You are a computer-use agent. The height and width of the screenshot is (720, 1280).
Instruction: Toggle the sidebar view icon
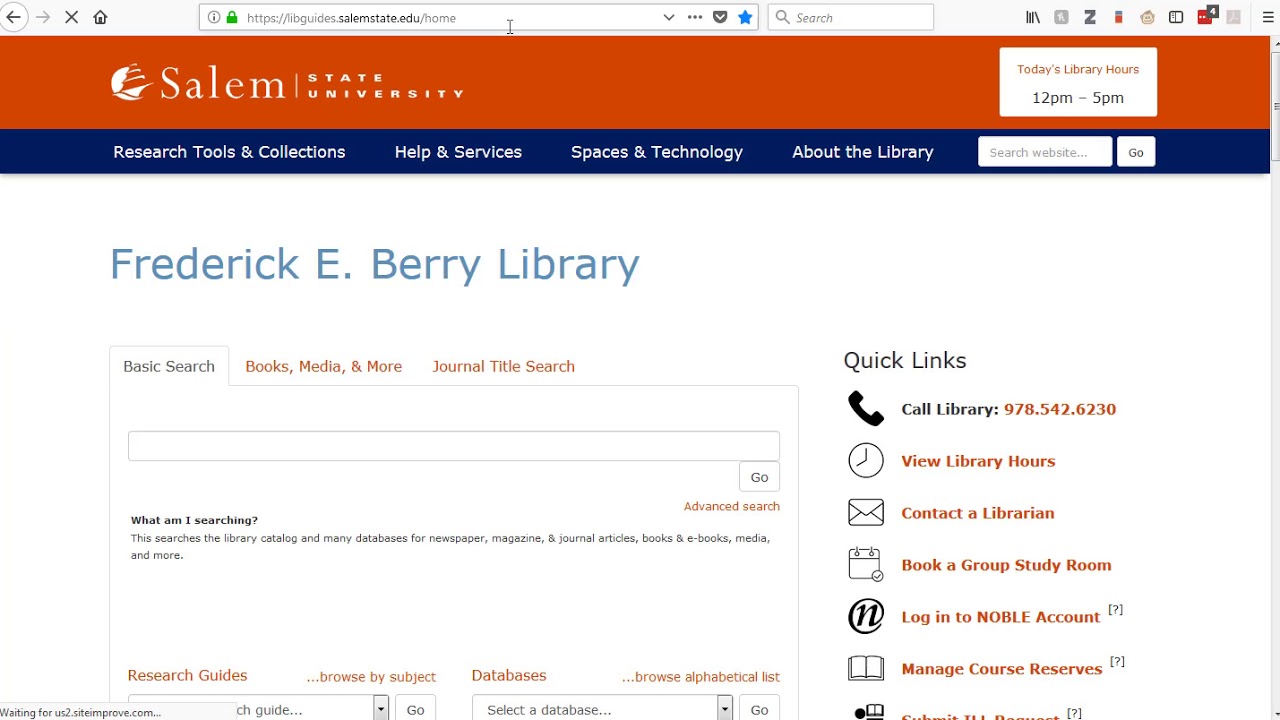point(1176,17)
